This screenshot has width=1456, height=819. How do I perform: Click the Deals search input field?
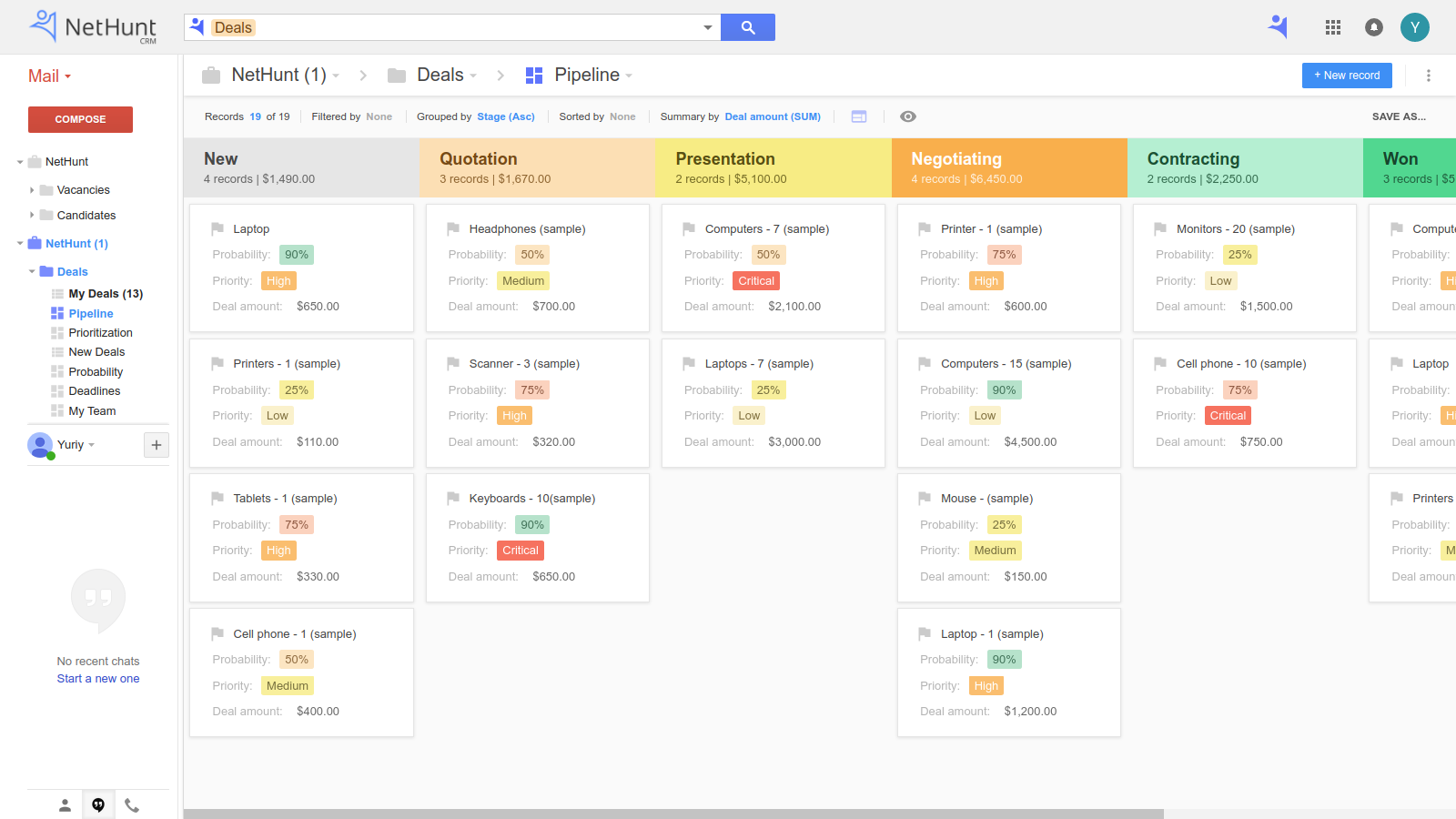tap(452, 27)
